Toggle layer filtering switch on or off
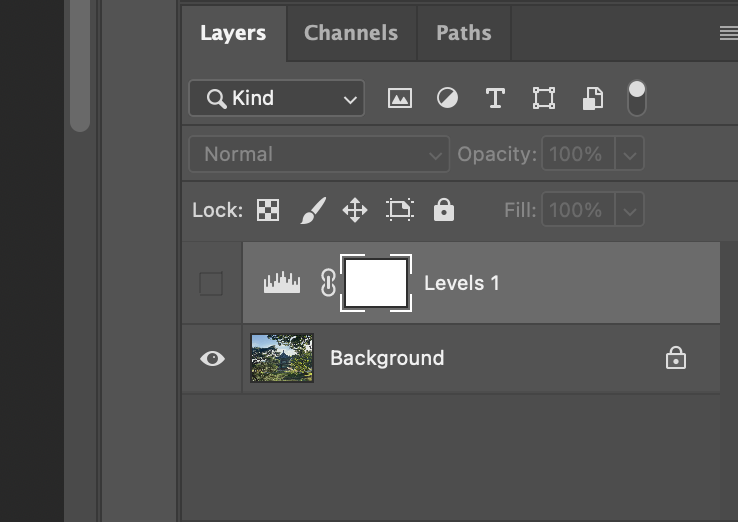The image size is (738, 522). click(637, 98)
